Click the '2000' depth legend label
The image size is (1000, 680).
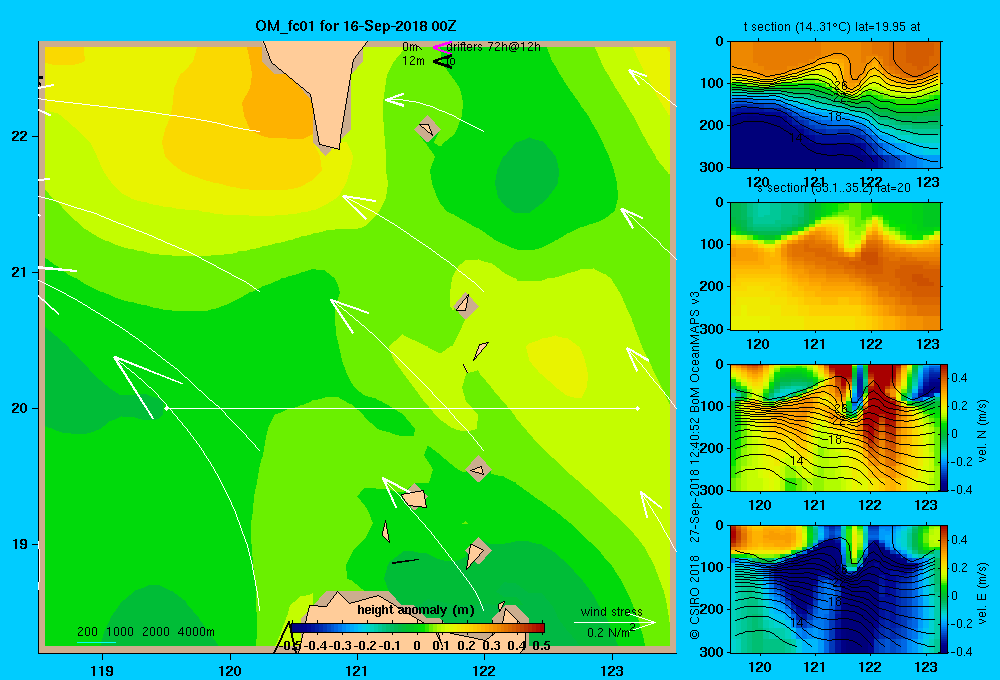pyautogui.click(x=156, y=632)
